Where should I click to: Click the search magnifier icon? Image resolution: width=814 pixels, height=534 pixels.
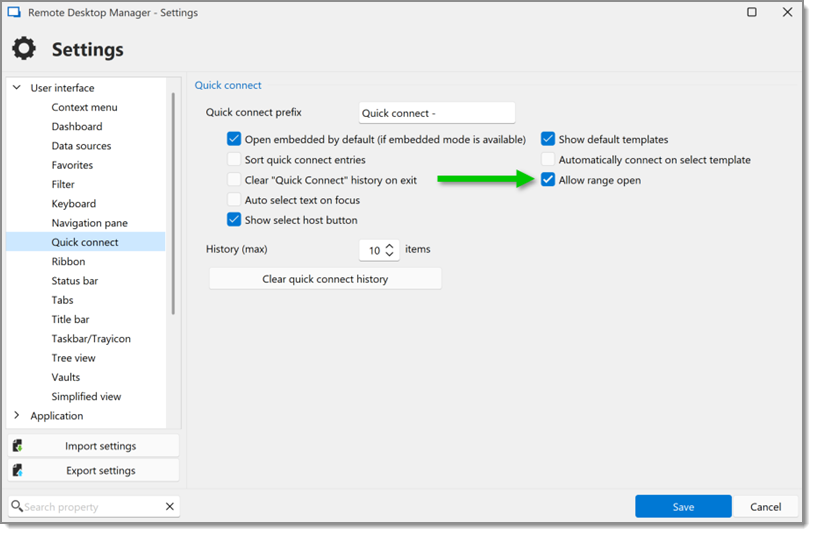coord(17,508)
